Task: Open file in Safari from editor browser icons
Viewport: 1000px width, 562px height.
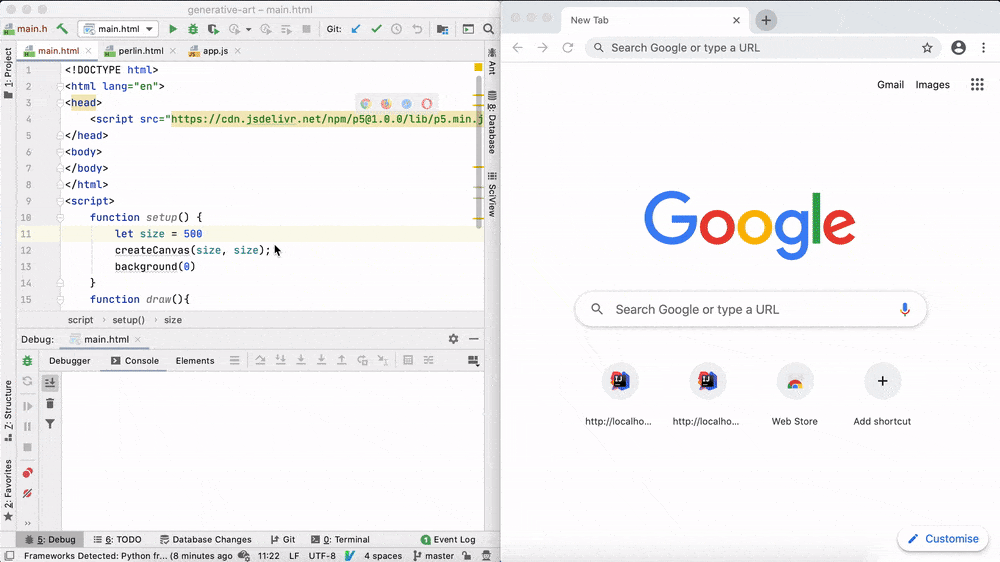Action: tap(406, 103)
